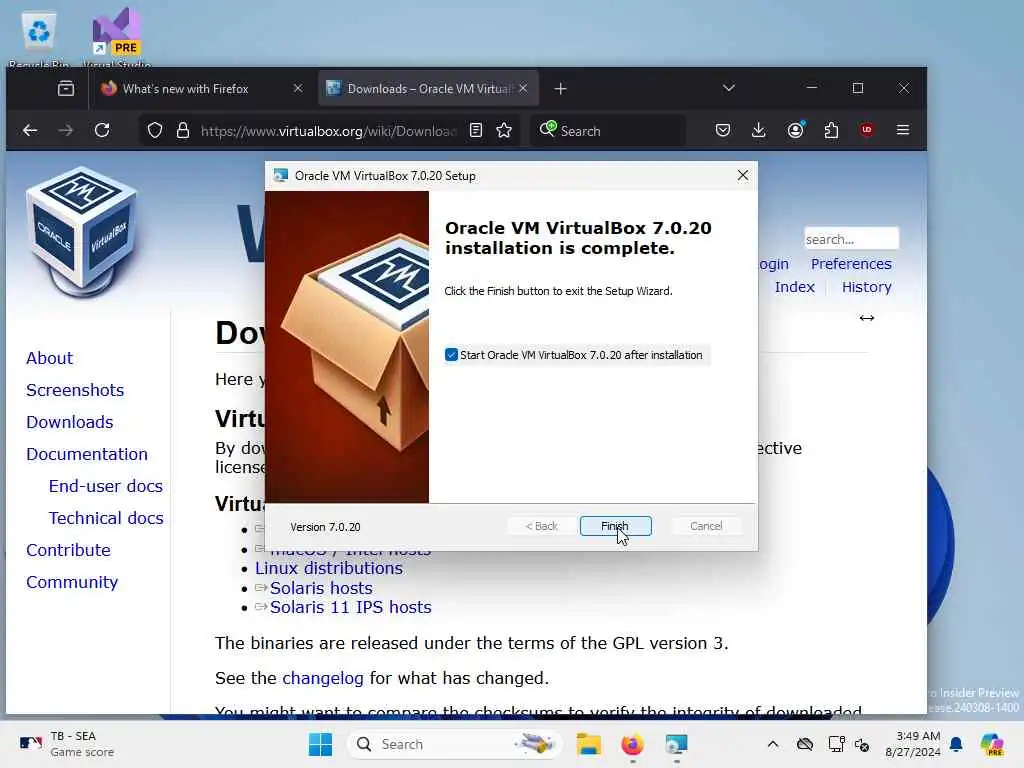The image size is (1024, 768).
Task: Click the page width toggle arrow icon
Action: pos(867,318)
